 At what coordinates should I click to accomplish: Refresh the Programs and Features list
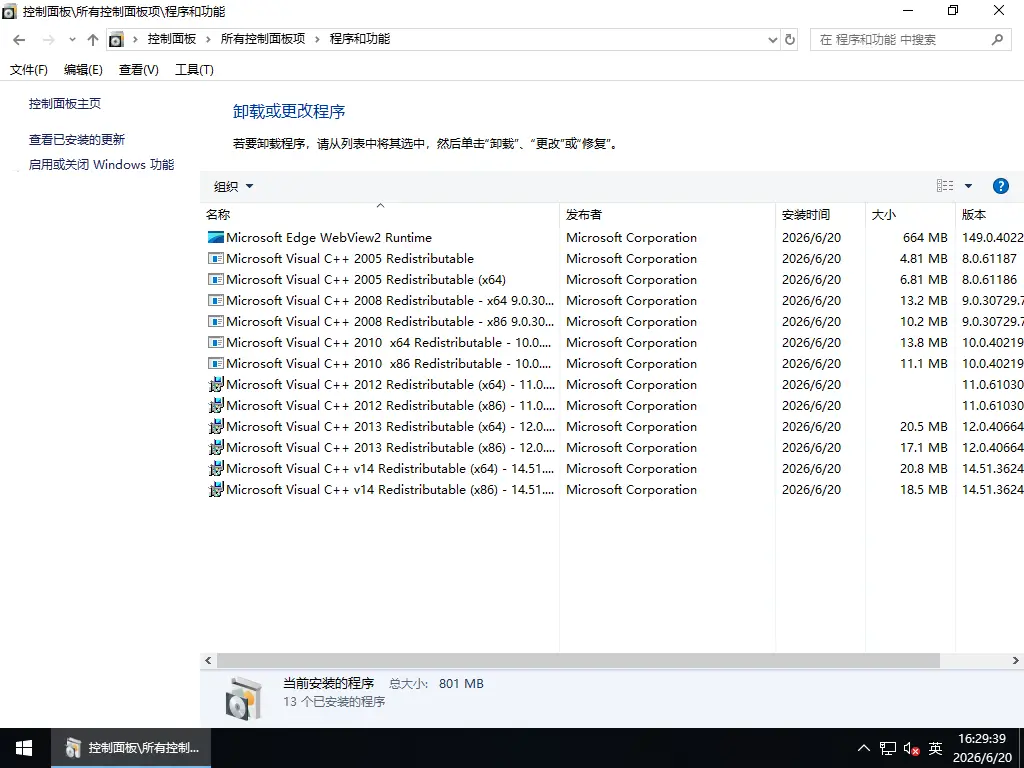(790, 40)
